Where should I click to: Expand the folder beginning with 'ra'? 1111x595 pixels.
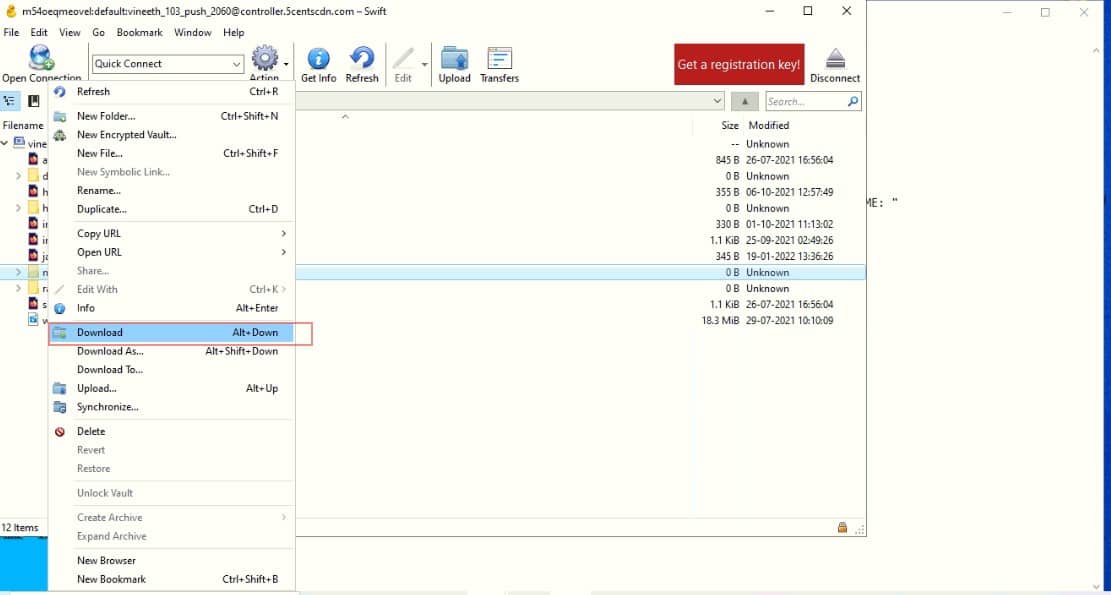(x=18, y=288)
